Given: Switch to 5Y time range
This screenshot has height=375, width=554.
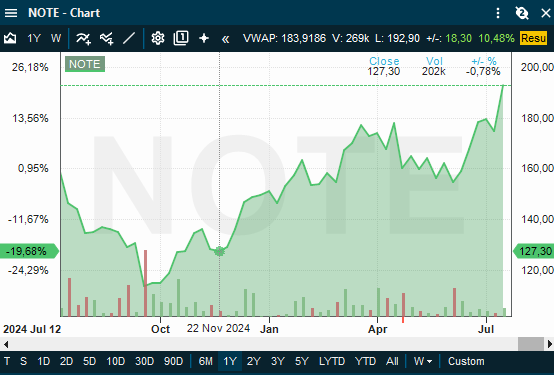Looking at the screenshot, I should tap(302, 361).
